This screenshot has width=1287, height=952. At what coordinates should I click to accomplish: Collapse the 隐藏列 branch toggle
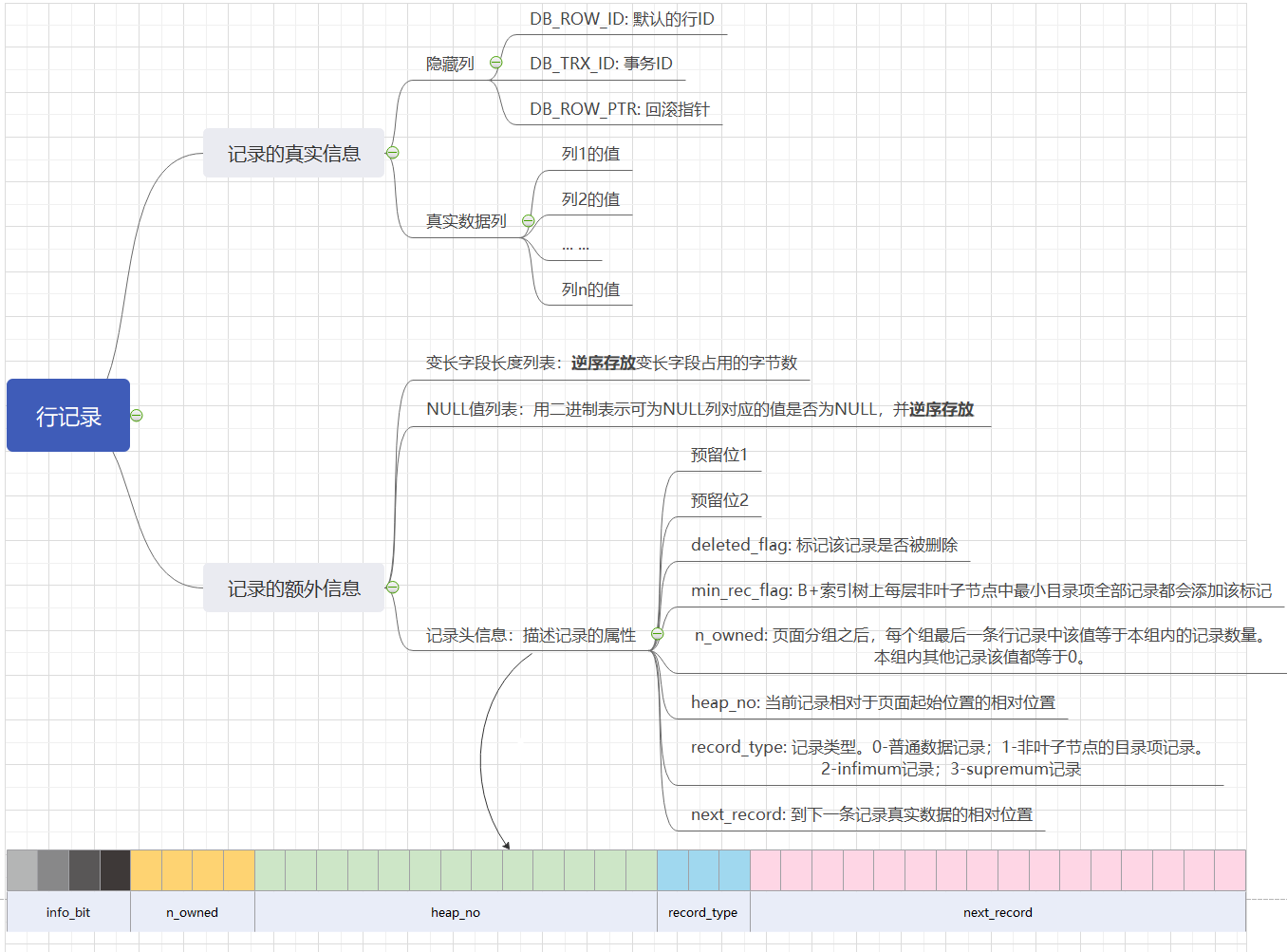point(495,64)
